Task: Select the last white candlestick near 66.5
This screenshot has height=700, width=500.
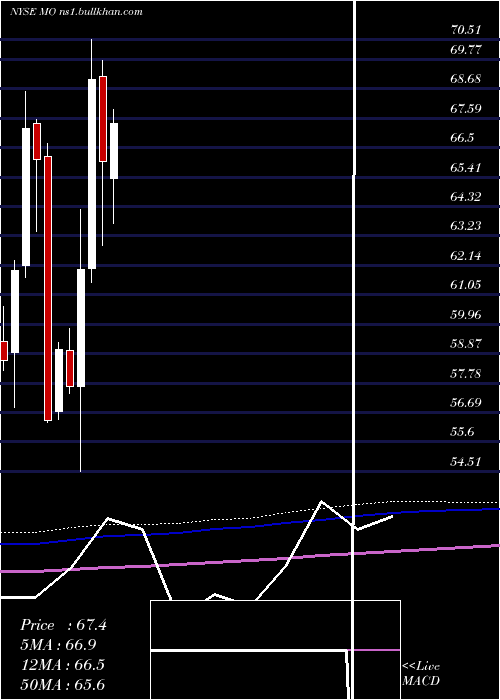Action: [x=114, y=151]
